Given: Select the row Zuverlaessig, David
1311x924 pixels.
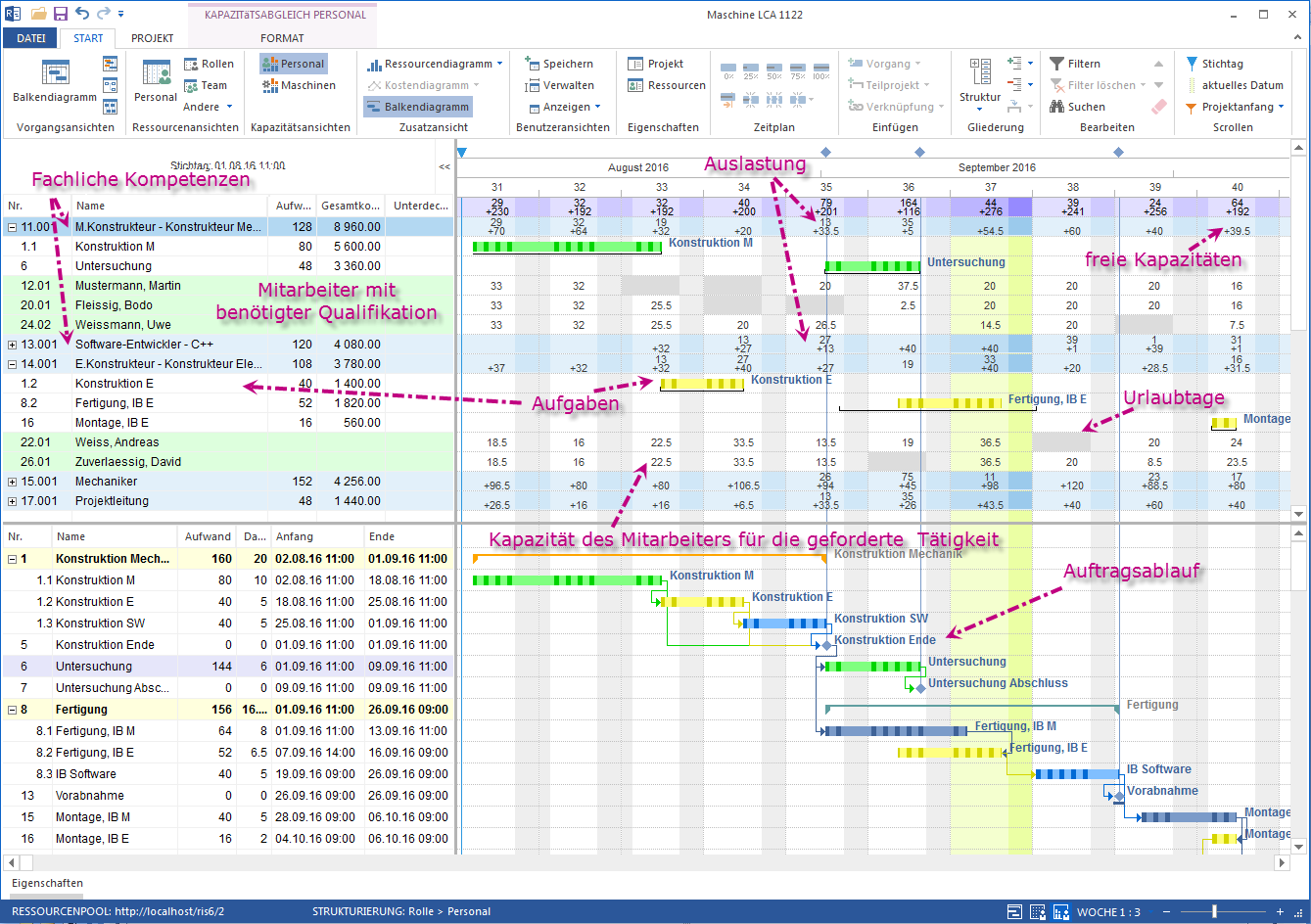Looking at the screenshot, I should tap(227, 462).
